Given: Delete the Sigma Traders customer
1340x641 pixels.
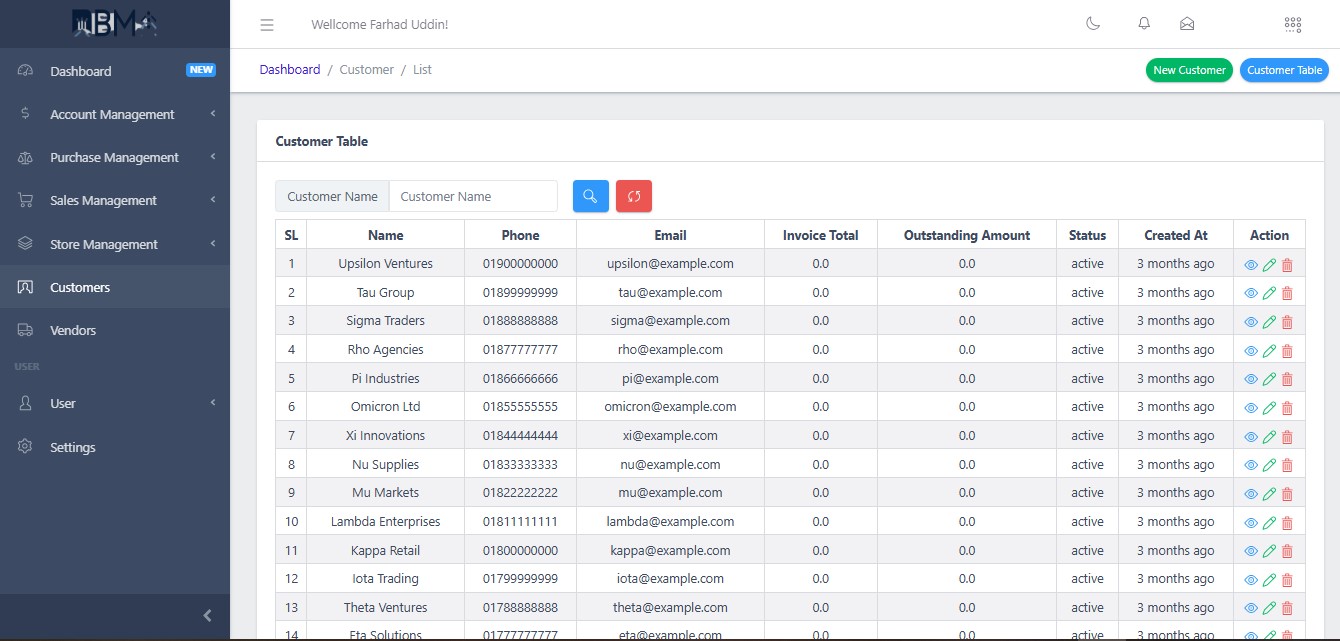Looking at the screenshot, I should point(1287,322).
